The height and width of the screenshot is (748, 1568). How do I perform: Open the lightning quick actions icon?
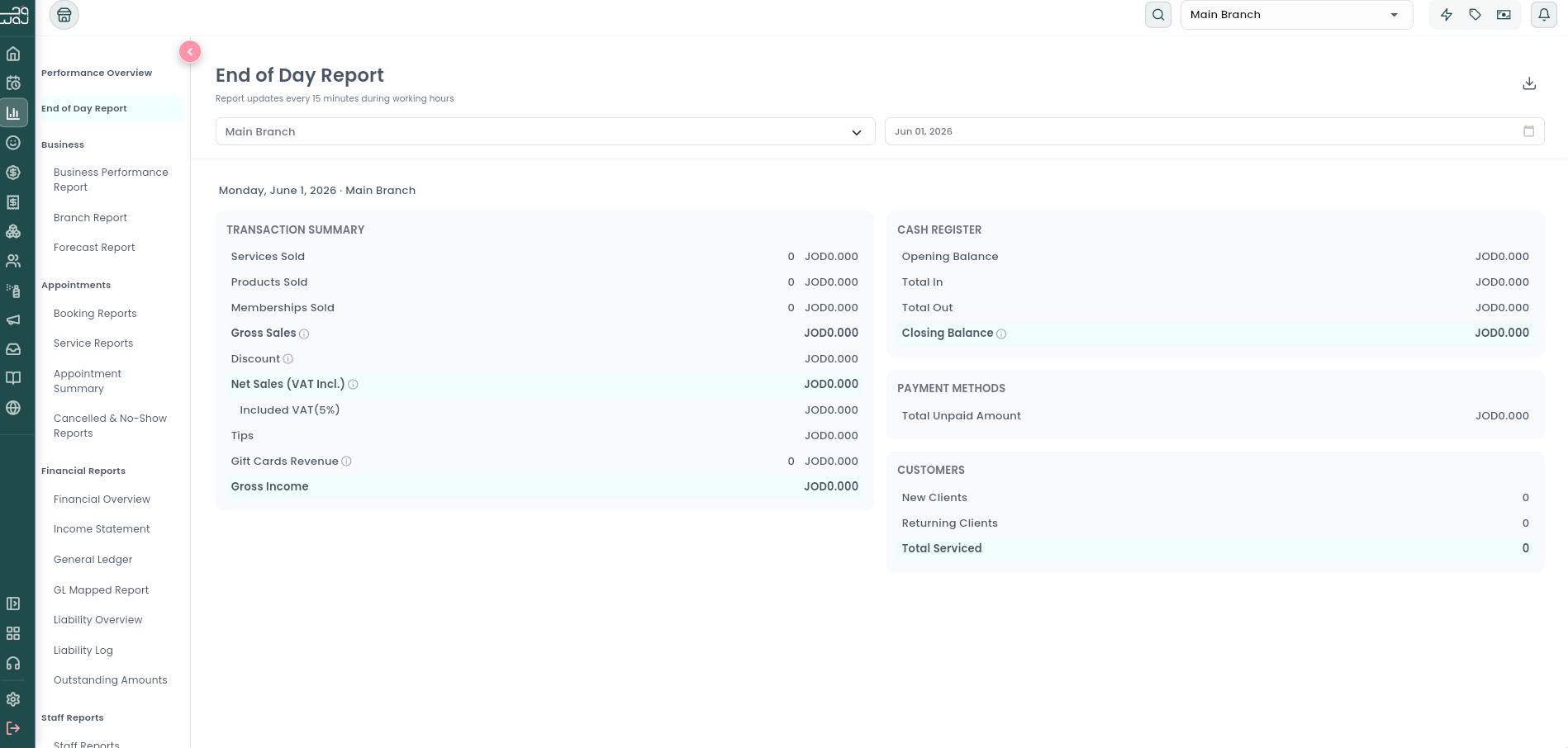(x=1447, y=15)
